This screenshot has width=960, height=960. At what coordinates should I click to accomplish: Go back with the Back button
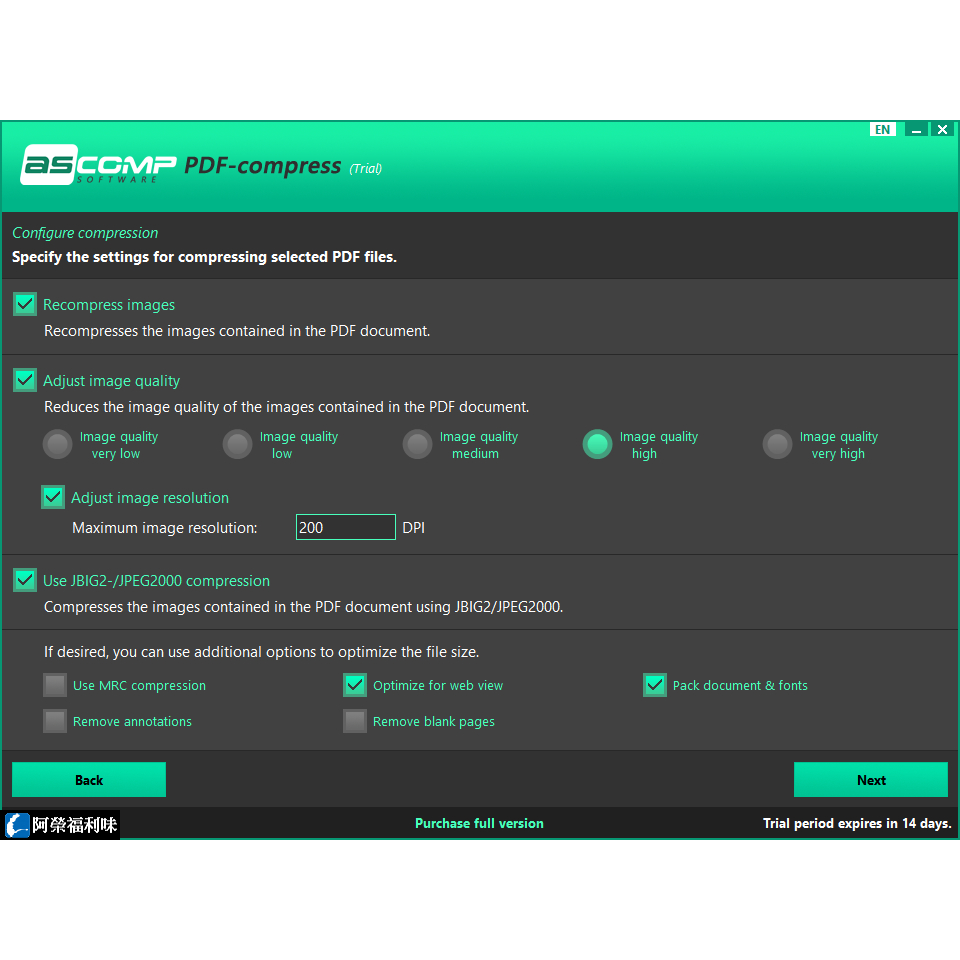tap(89, 779)
